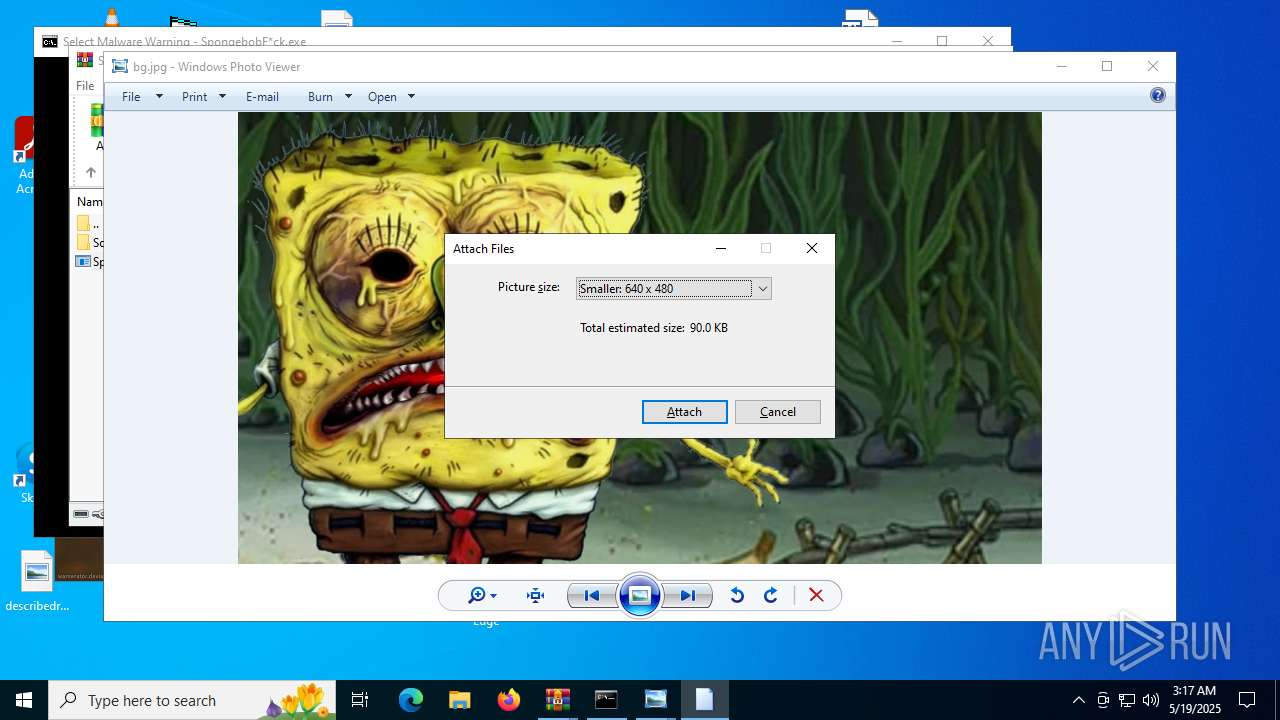Open the Picture size combo box
This screenshot has height=720, width=1280.
[x=674, y=289]
